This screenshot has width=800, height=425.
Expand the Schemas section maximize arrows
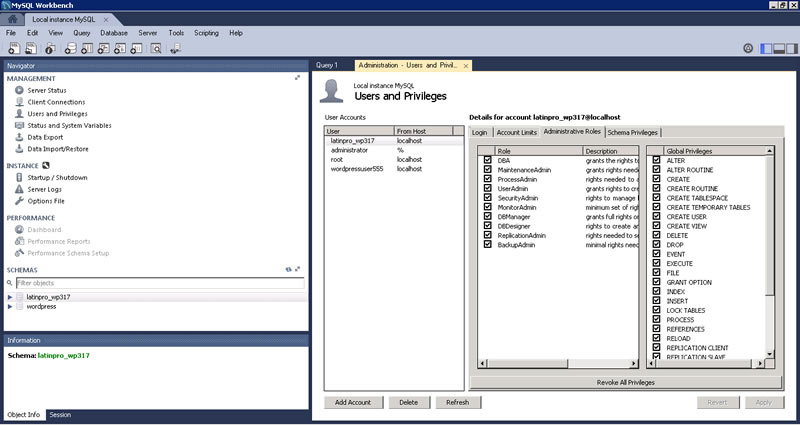pyautogui.click(x=297, y=269)
